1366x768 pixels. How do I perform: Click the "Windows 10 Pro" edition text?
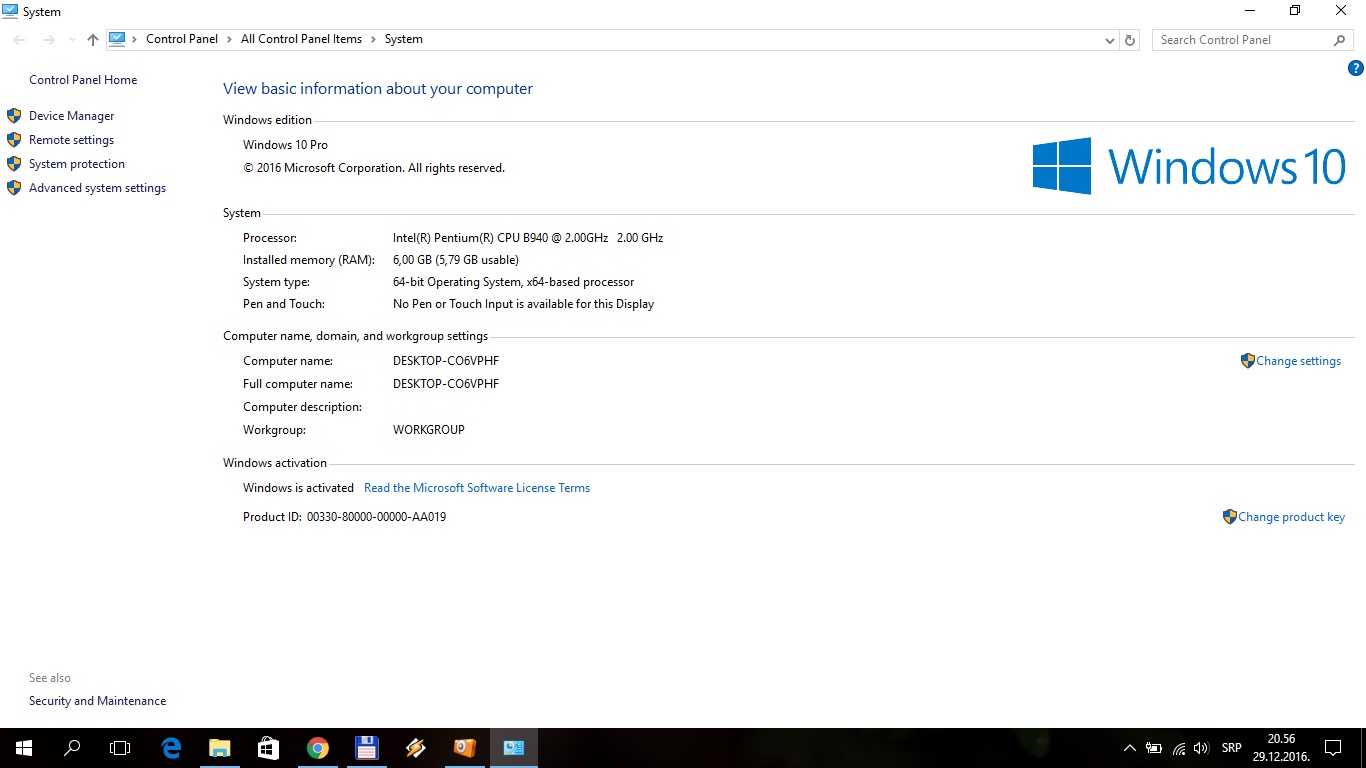coord(285,145)
